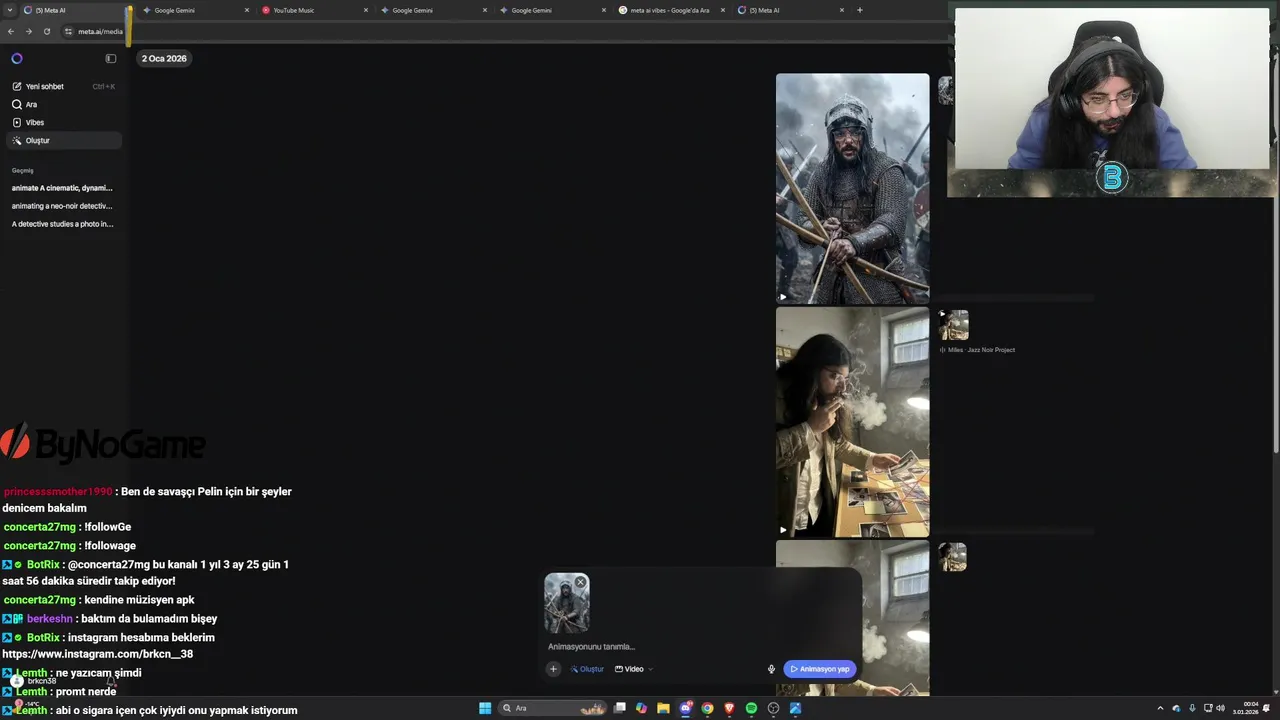Select Oluştur in the left sidebar
This screenshot has height=720, width=1280.
point(64,141)
